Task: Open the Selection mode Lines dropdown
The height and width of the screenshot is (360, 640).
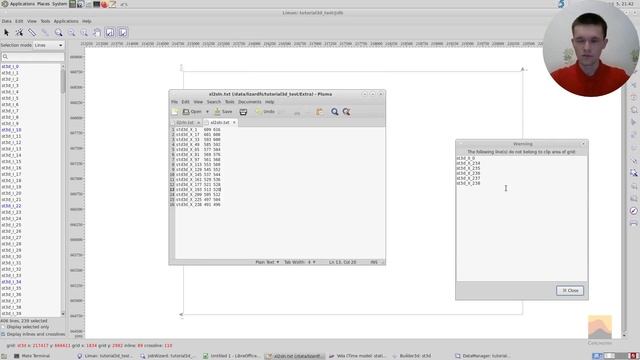Action: (x=49, y=45)
